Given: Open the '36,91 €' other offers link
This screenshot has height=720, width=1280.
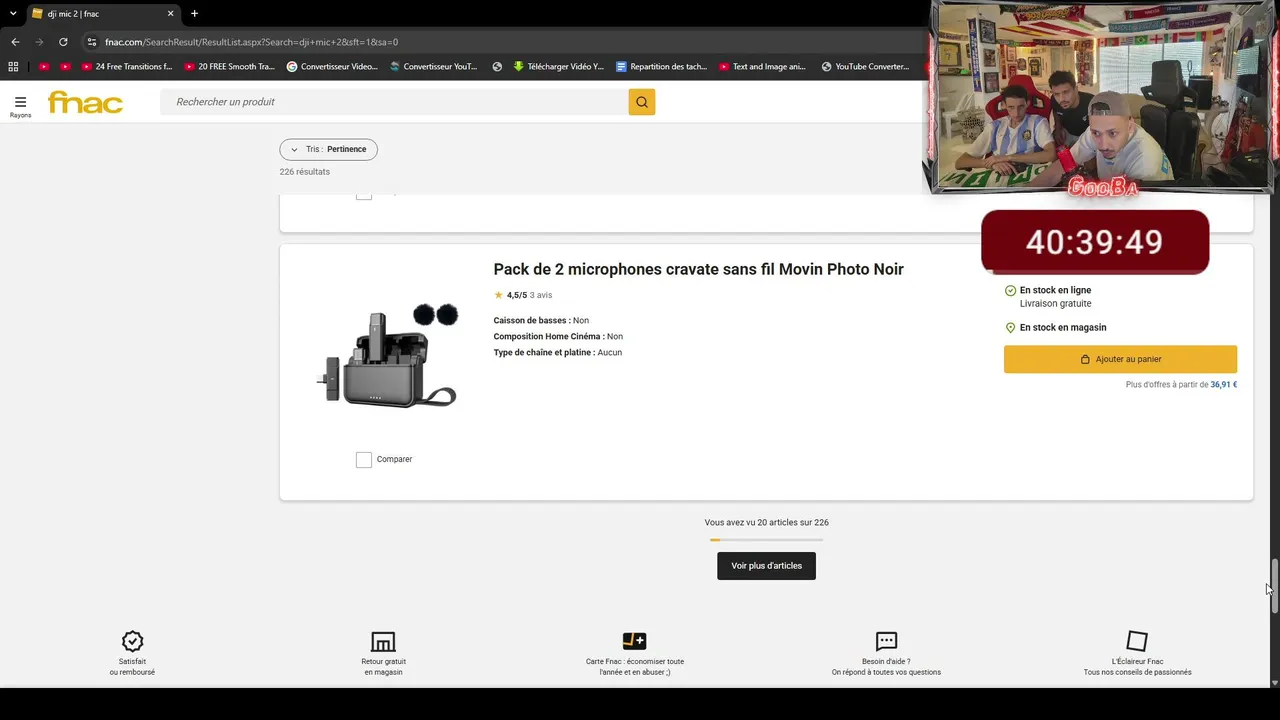Looking at the screenshot, I should 1223,385.
